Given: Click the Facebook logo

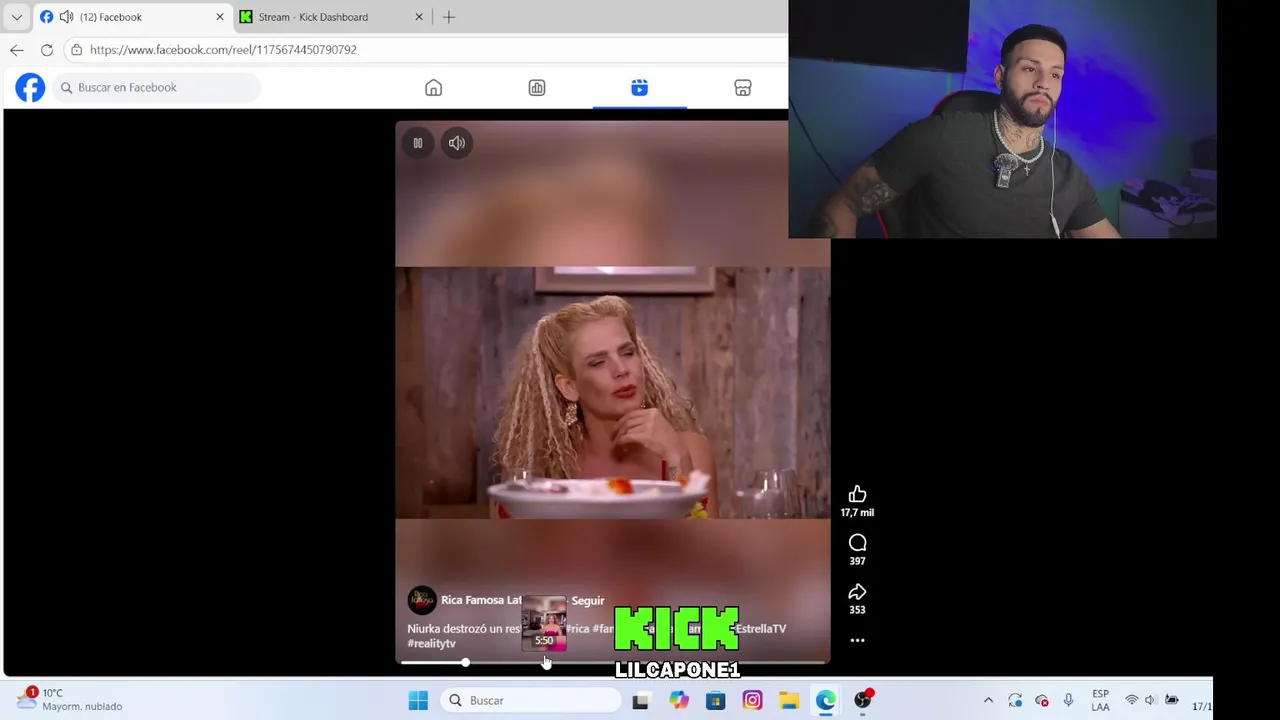Looking at the screenshot, I should pyautogui.click(x=30, y=87).
